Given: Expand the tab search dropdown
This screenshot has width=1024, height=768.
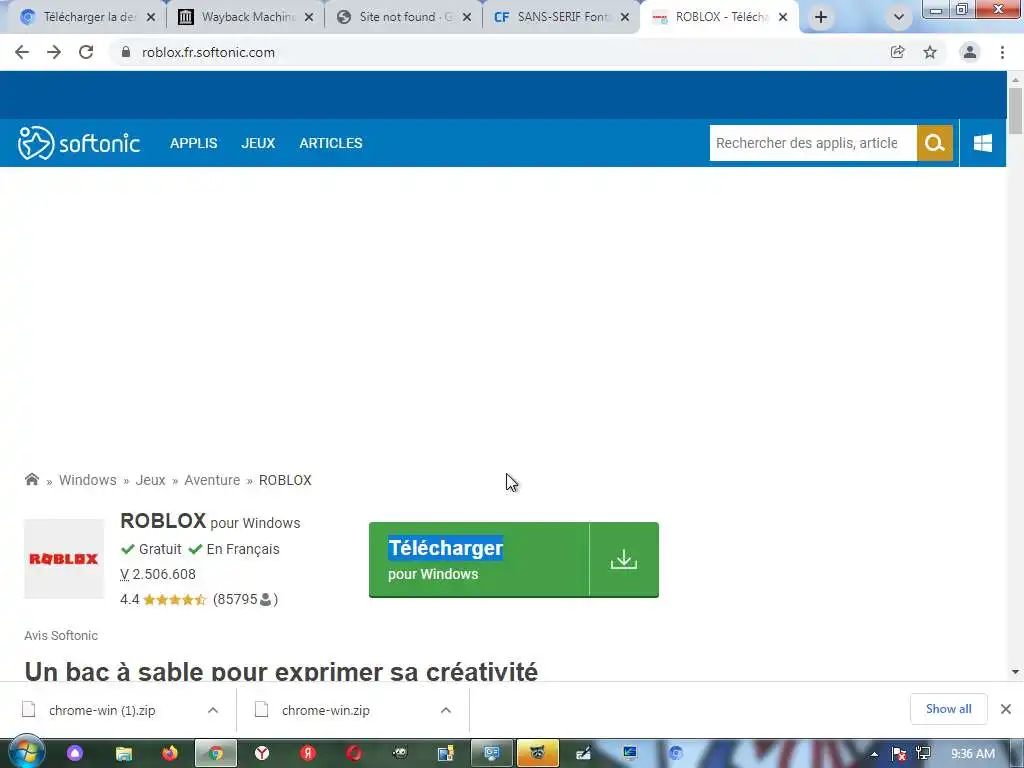Looking at the screenshot, I should [899, 17].
